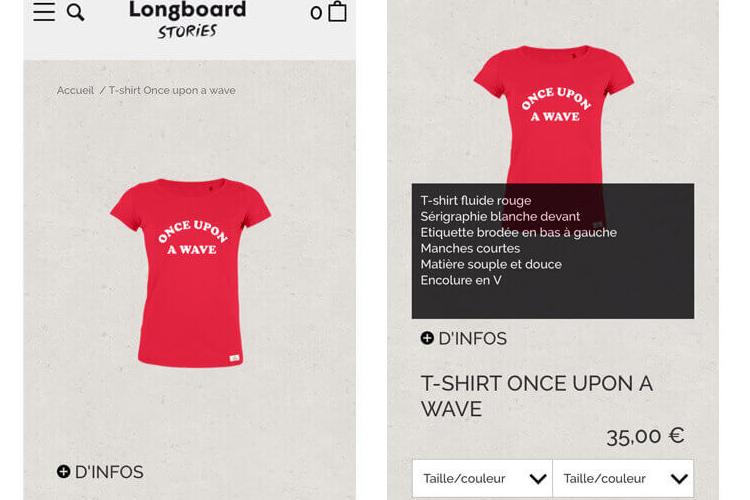Viewport: 750px width, 500px height.
Task: Open the second Taille/couleur dropdown
Action: (623, 478)
